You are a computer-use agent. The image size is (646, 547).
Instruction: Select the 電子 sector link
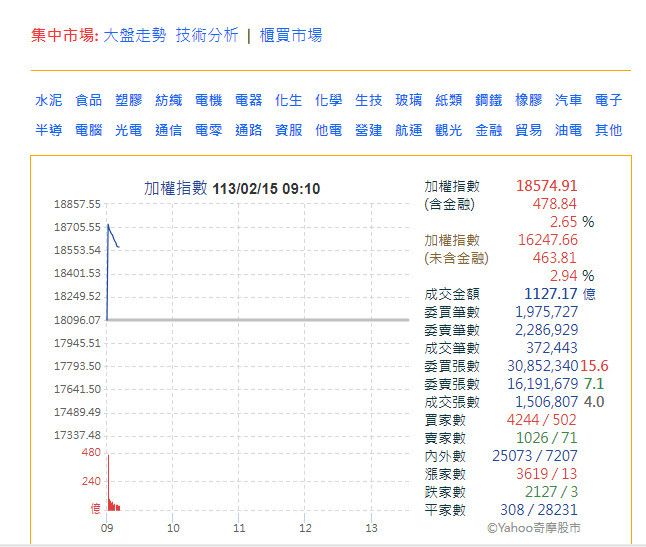609,100
